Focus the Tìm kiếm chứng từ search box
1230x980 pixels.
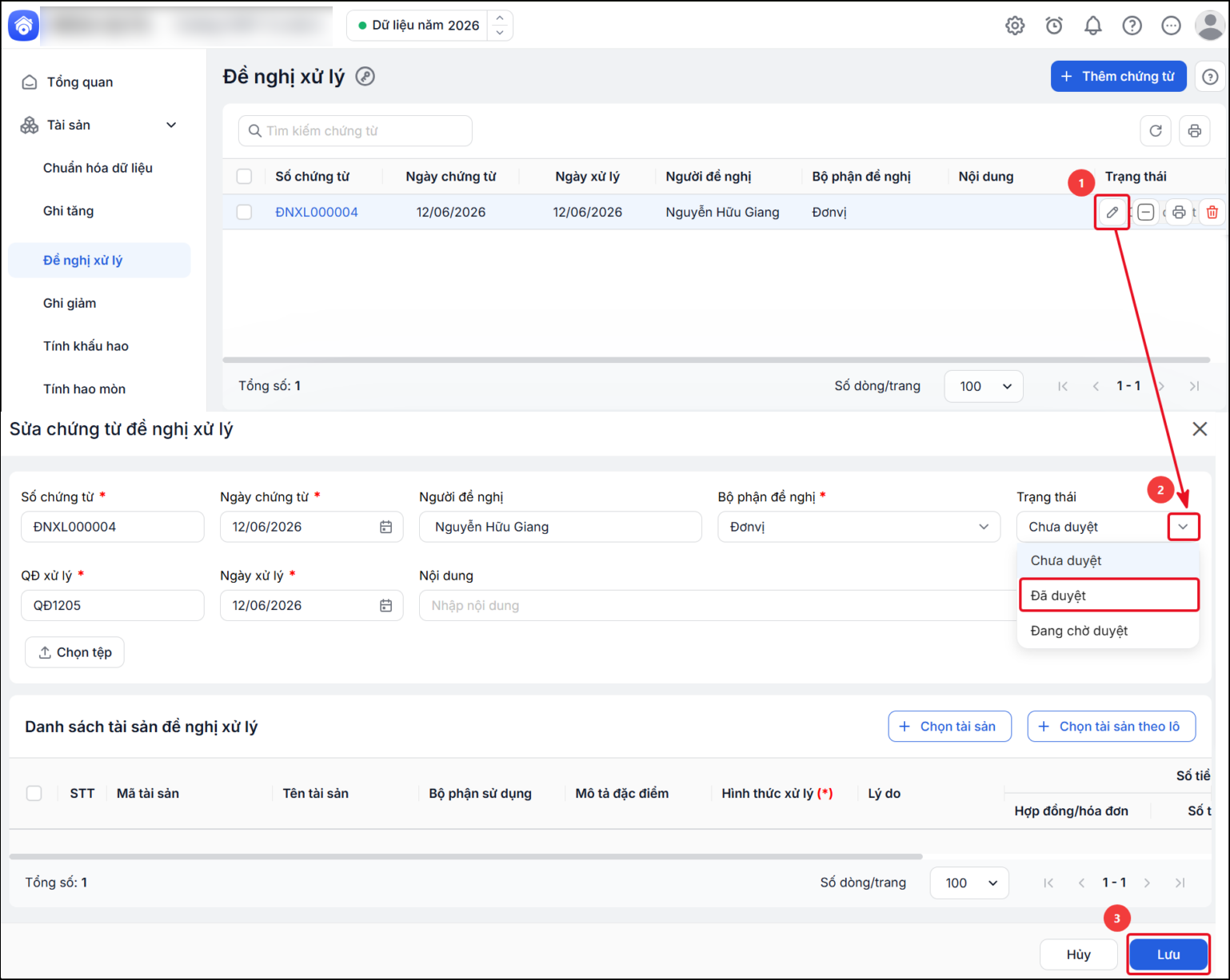(x=355, y=131)
